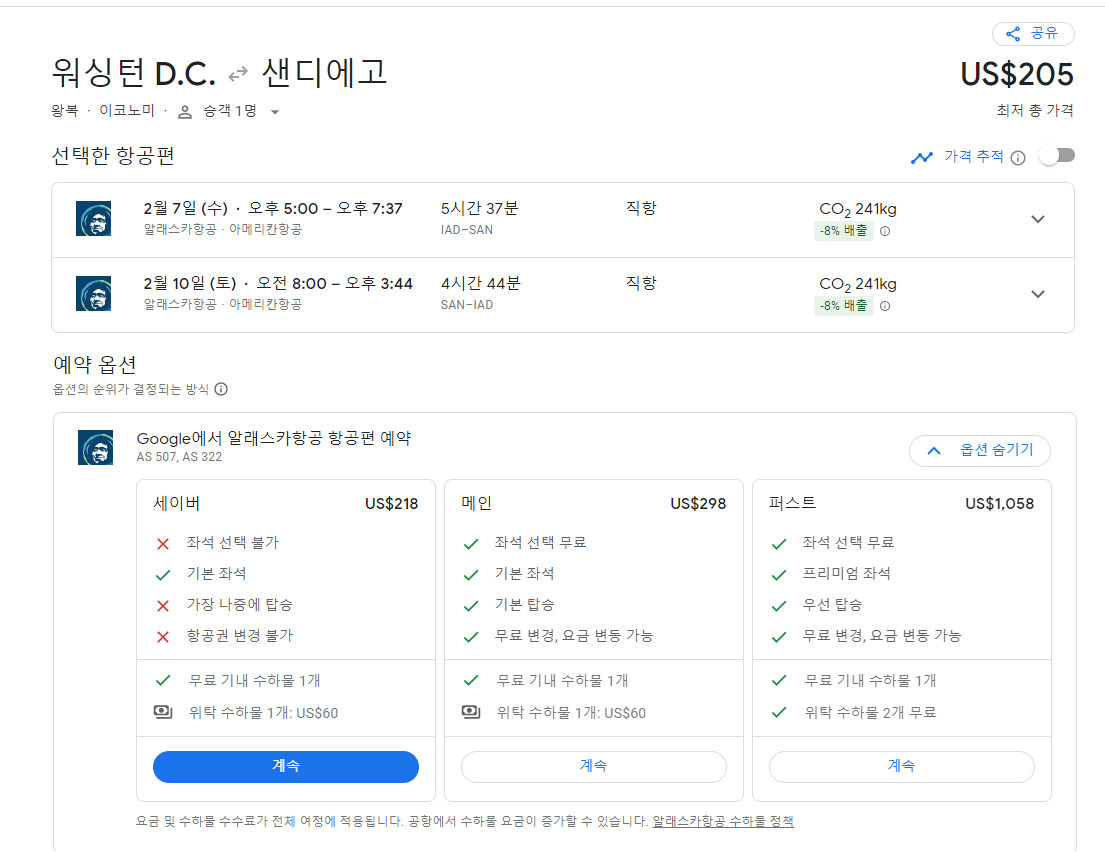Screen dimensions: 1105x852
Task: Click Alaska Airlines logo on 2월 7일 flight
Action: [94, 218]
